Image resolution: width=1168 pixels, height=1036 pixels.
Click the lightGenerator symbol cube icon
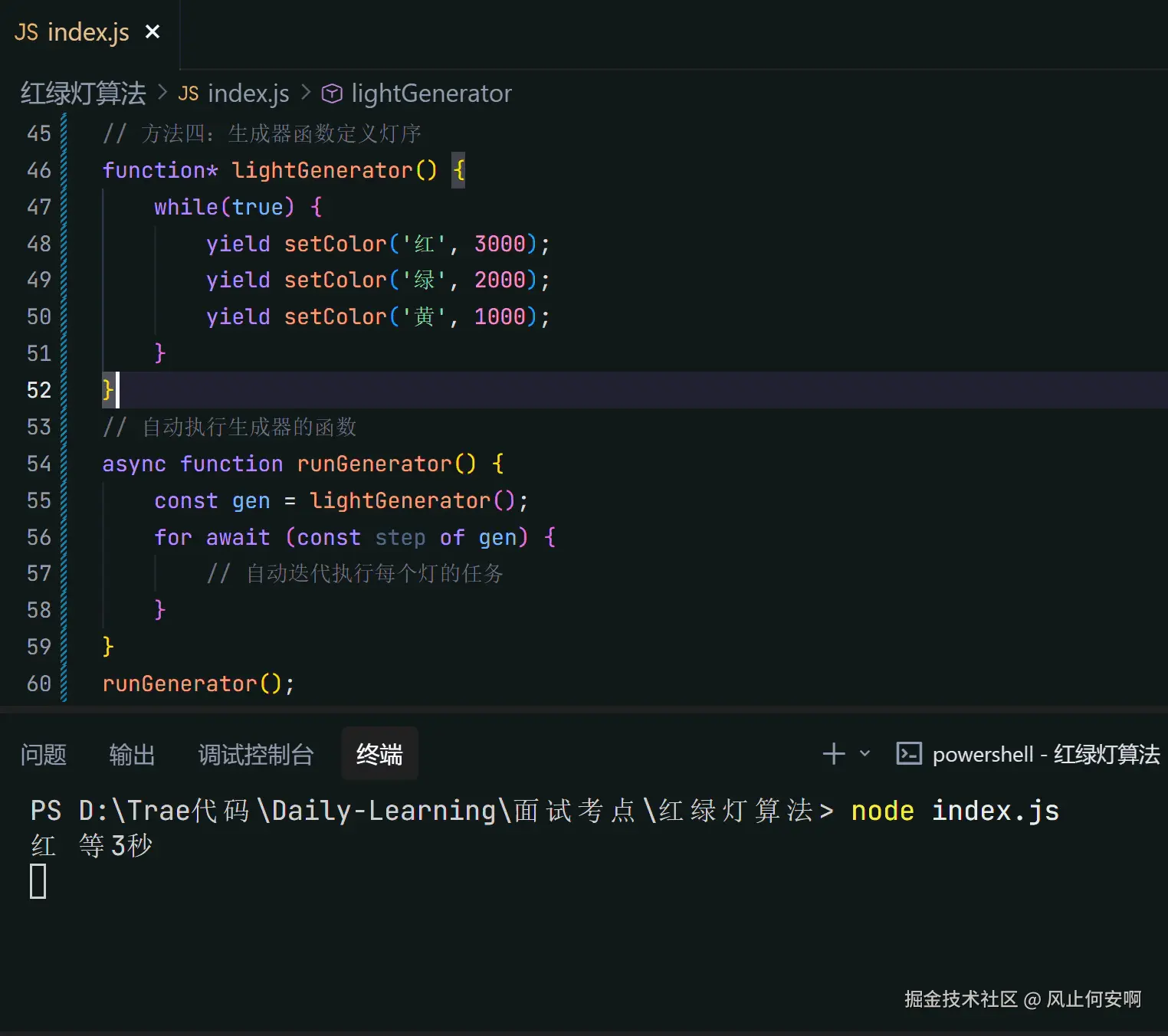point(332,93)
